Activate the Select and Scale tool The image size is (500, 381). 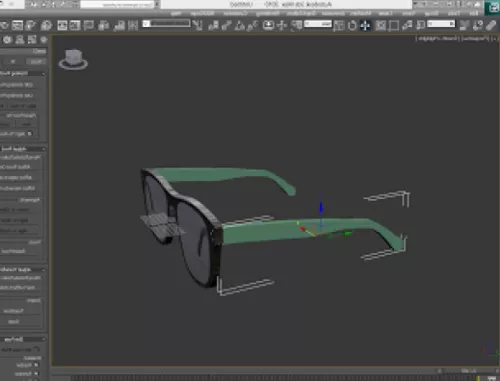(x=339, y=25)
